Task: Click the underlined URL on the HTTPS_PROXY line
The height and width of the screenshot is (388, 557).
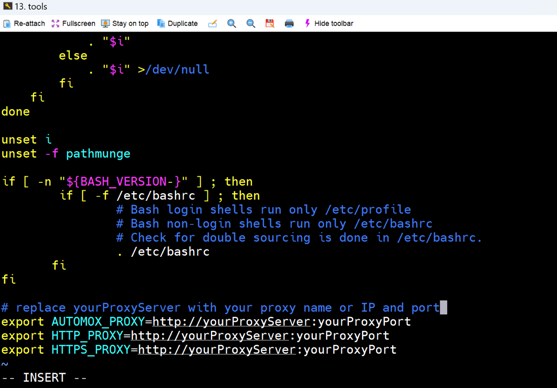Action: coord(217,350)
